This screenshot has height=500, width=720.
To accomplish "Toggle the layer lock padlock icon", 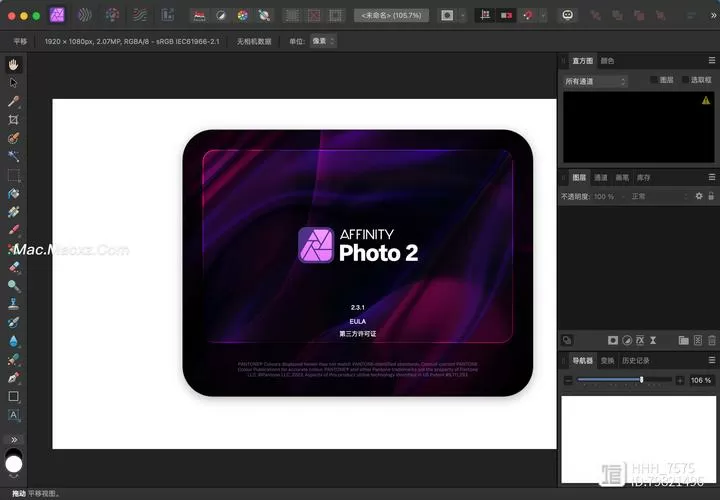I will coord(711,196).
